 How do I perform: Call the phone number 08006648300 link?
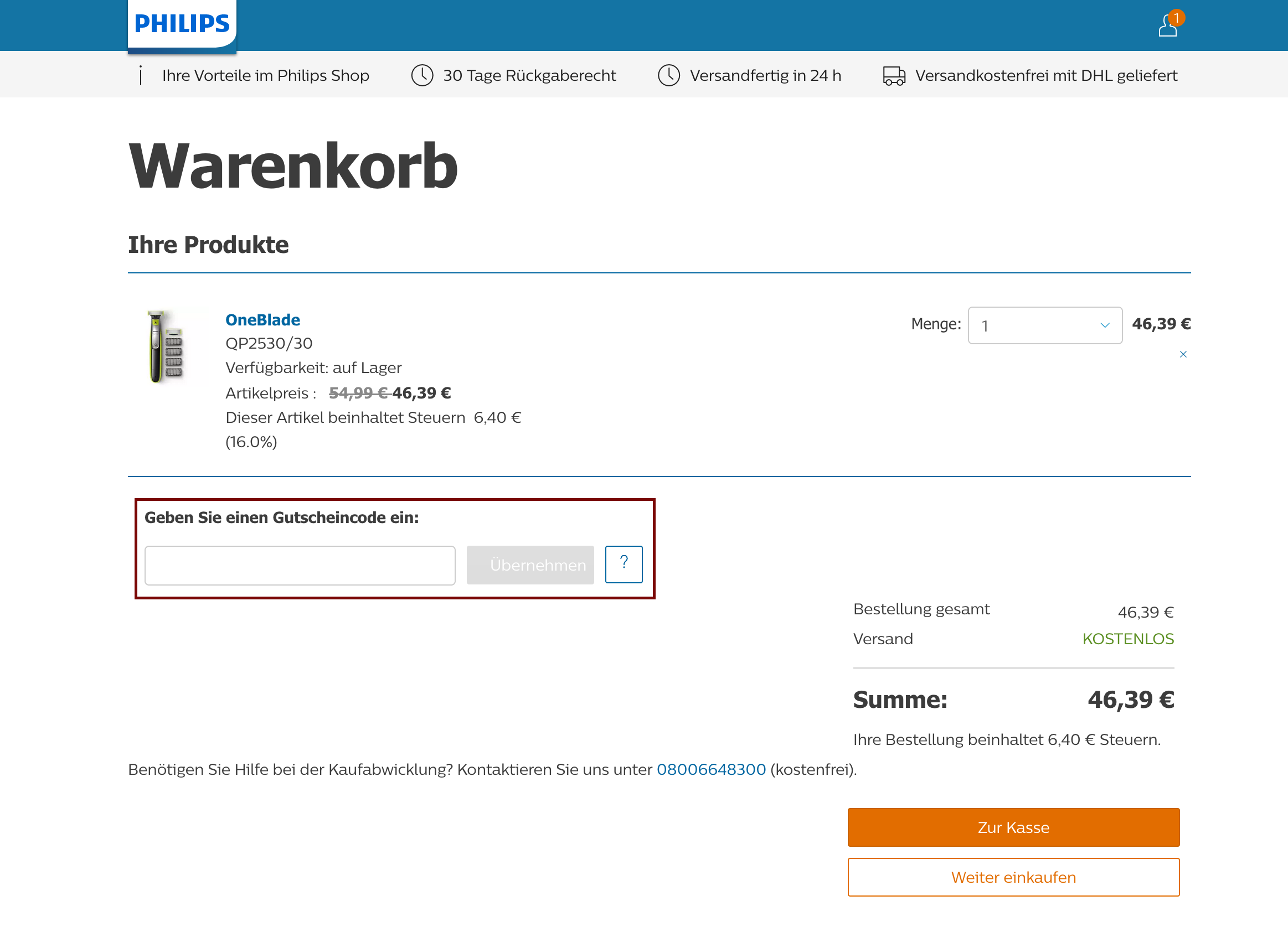click(711, 770)
